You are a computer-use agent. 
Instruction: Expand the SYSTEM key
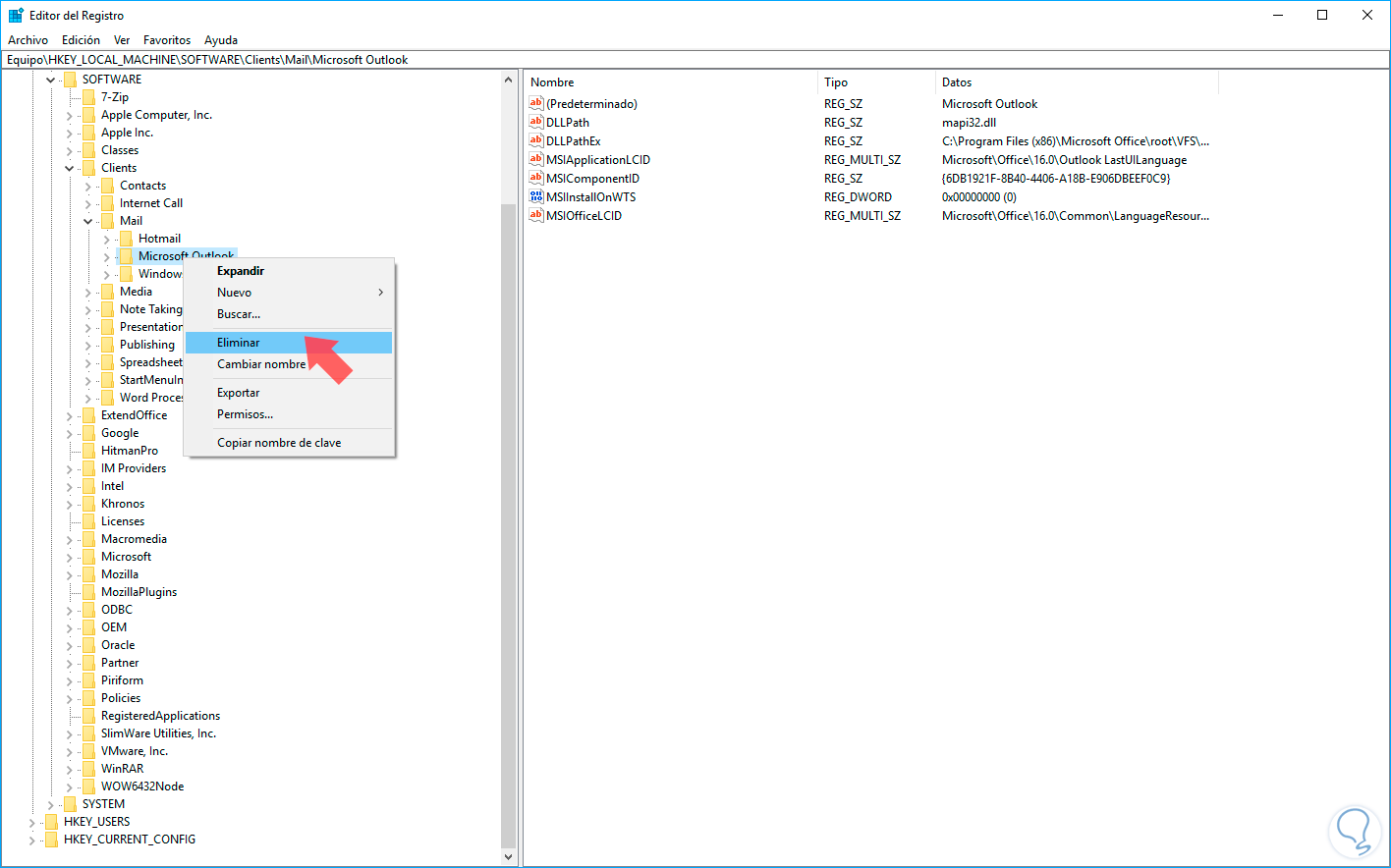[x=50, y=804]
